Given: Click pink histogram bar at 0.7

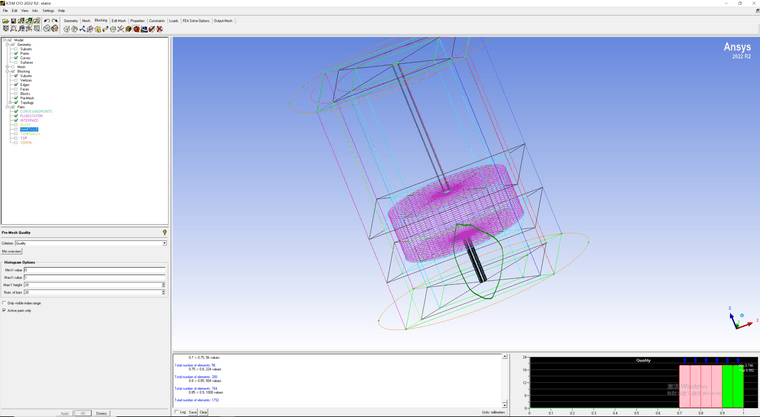Looking at the screenshot, I should (684, 386).
